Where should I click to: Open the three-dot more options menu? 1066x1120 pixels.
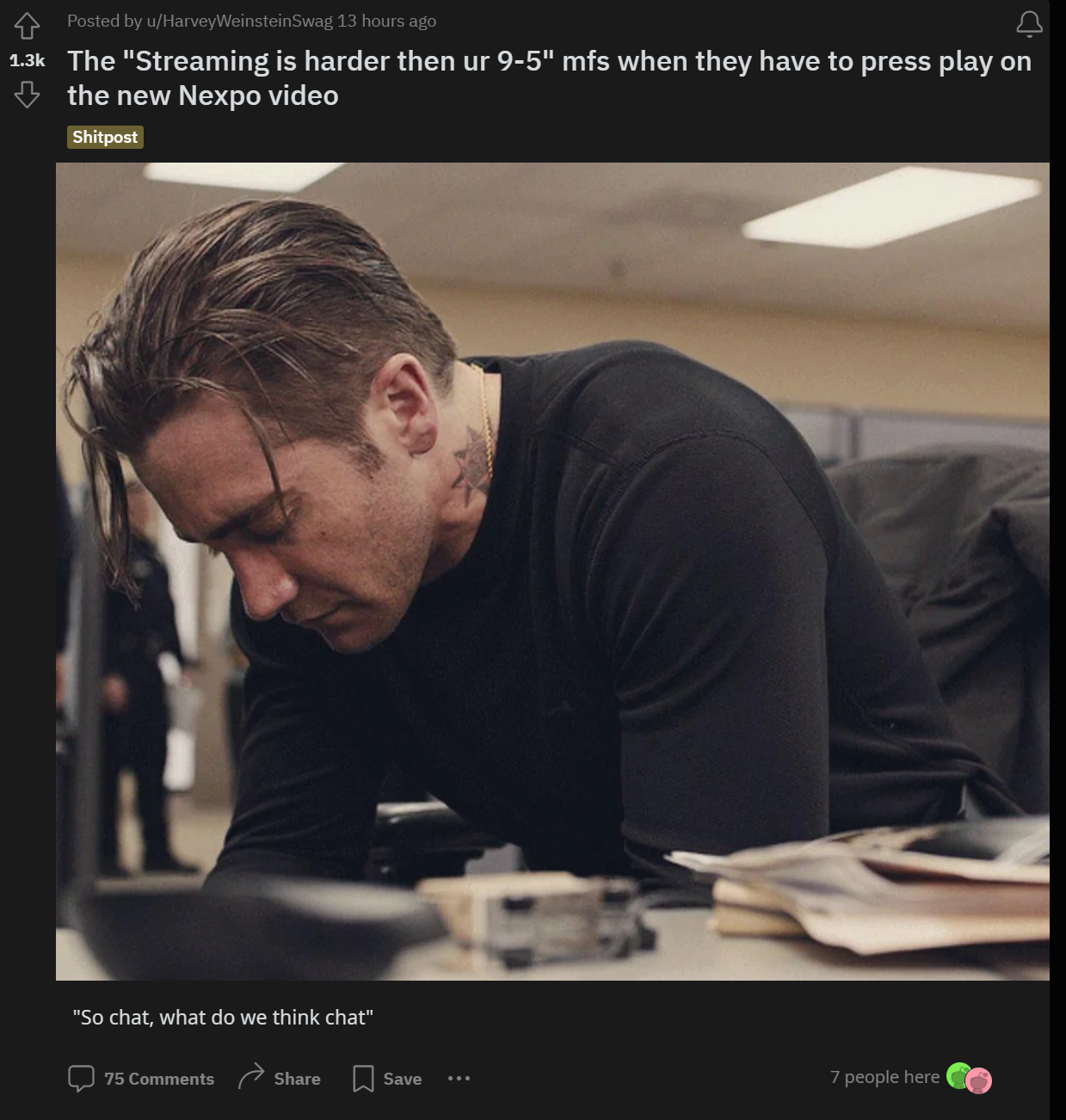click(459, 1078)
